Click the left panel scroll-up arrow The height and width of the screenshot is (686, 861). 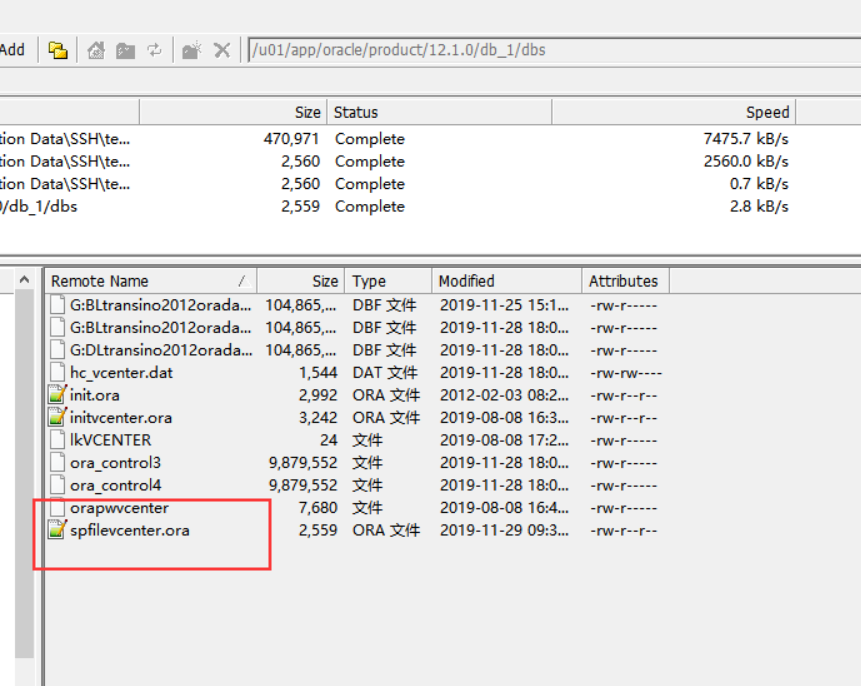pyautogui.click(x=24, y=280)
